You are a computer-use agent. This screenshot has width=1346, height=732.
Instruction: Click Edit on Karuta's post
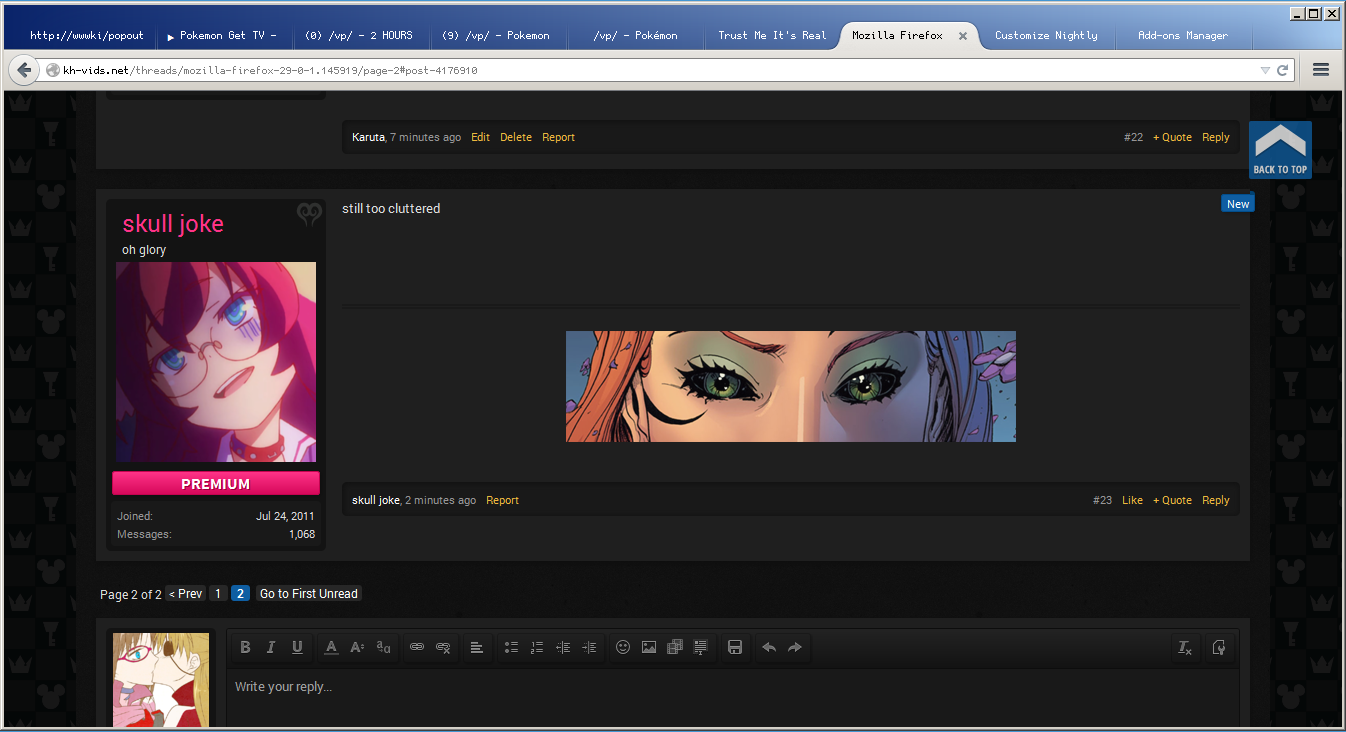point(481,137)
